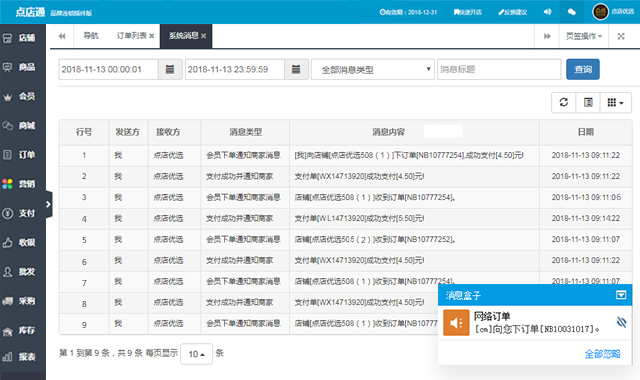This screenshot has width=640, height=380.
Task: Open the 网络订单 notification
Action: (x=536, y=322)
